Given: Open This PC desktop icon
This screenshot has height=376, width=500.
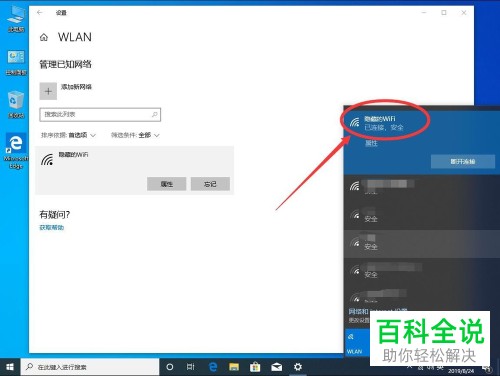Looking at the screenshot, I should (16, 19).
